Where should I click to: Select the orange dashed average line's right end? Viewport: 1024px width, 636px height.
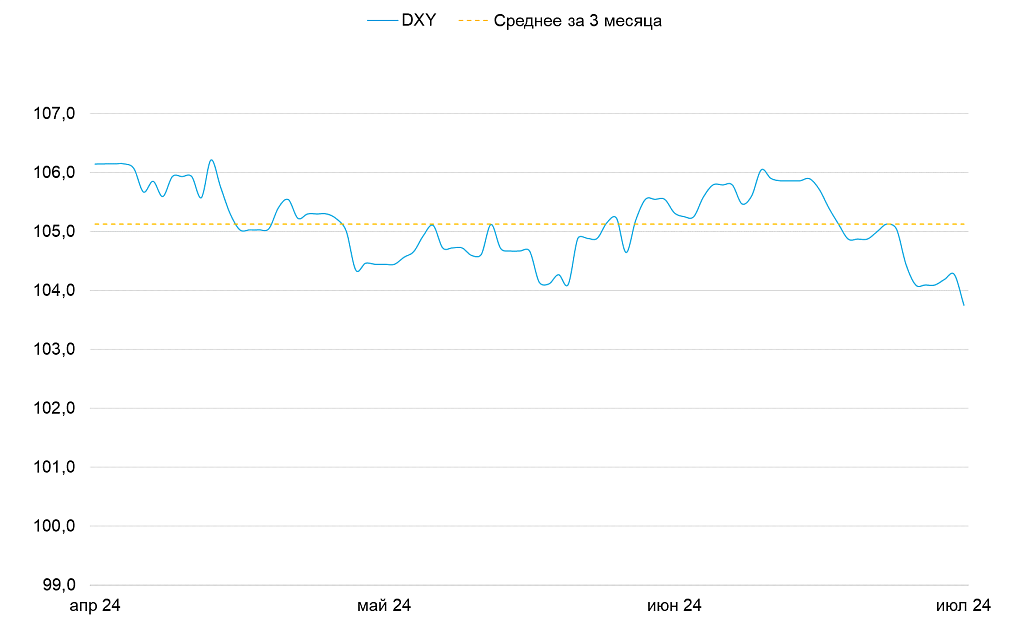965,224
